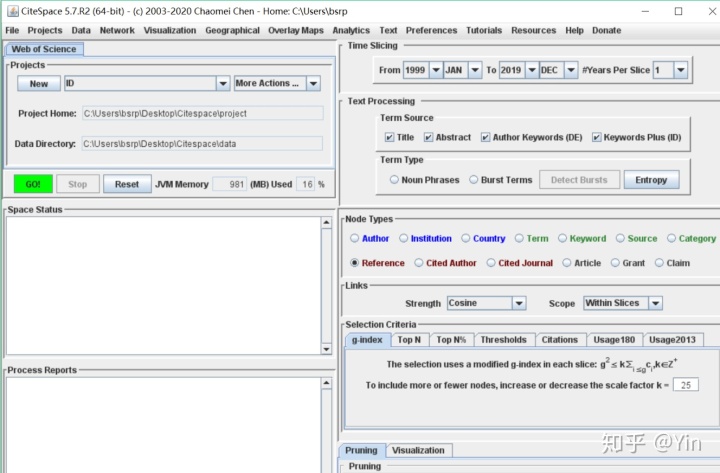Open the Strength Cosine dropdown

coord(519,303)
